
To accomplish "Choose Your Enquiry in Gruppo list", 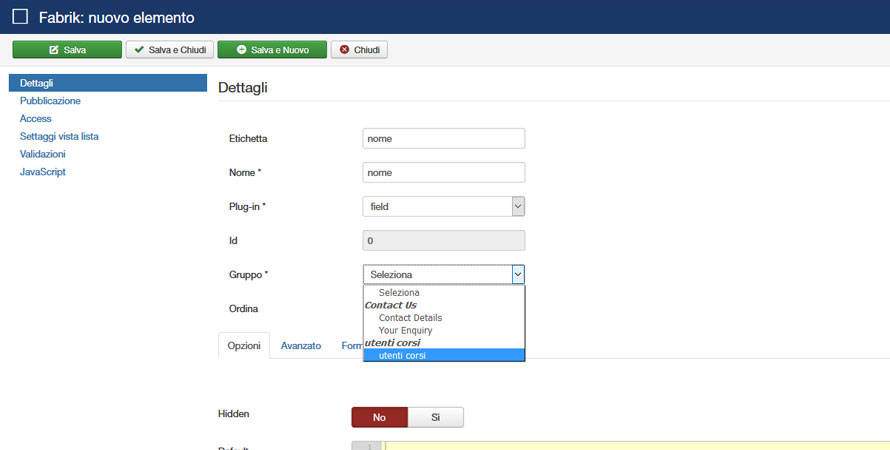I will click(x=444, y=330).
